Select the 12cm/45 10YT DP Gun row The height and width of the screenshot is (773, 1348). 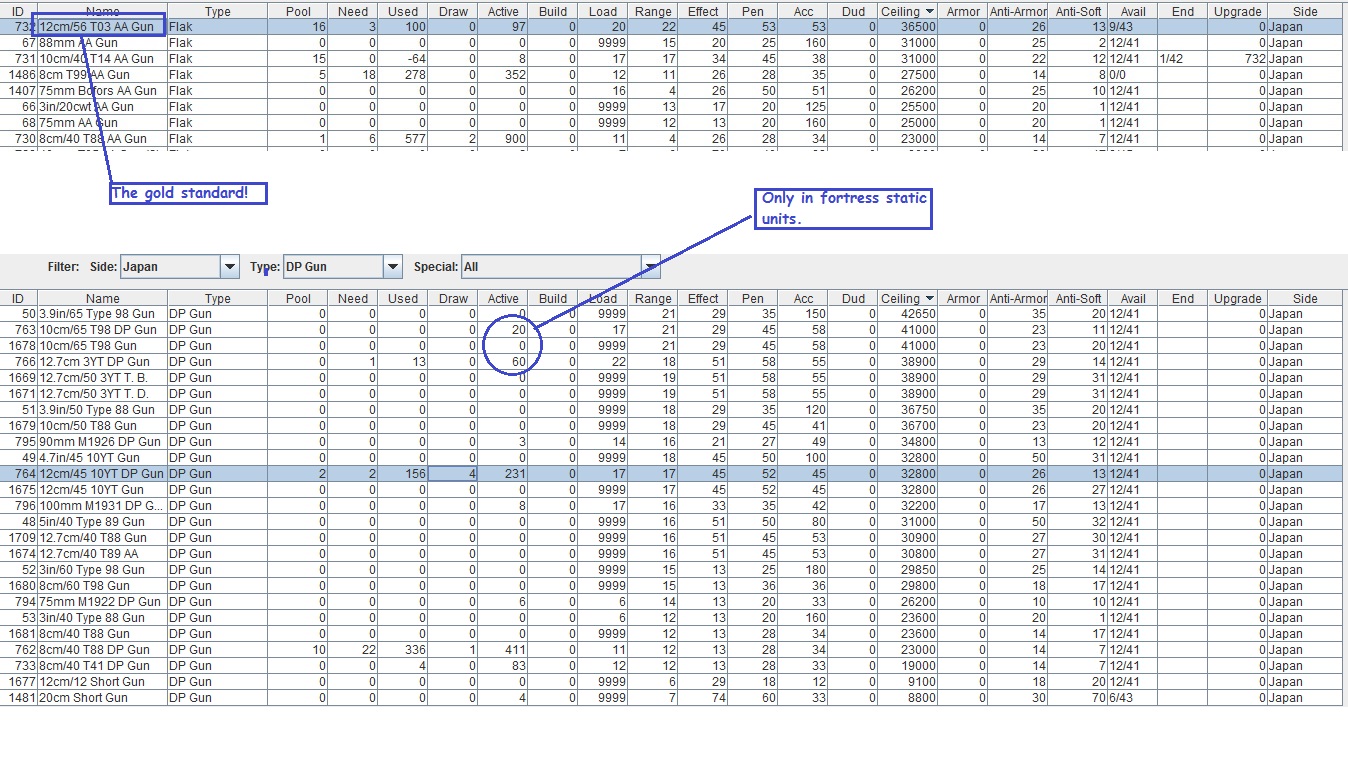pos(671,474)
